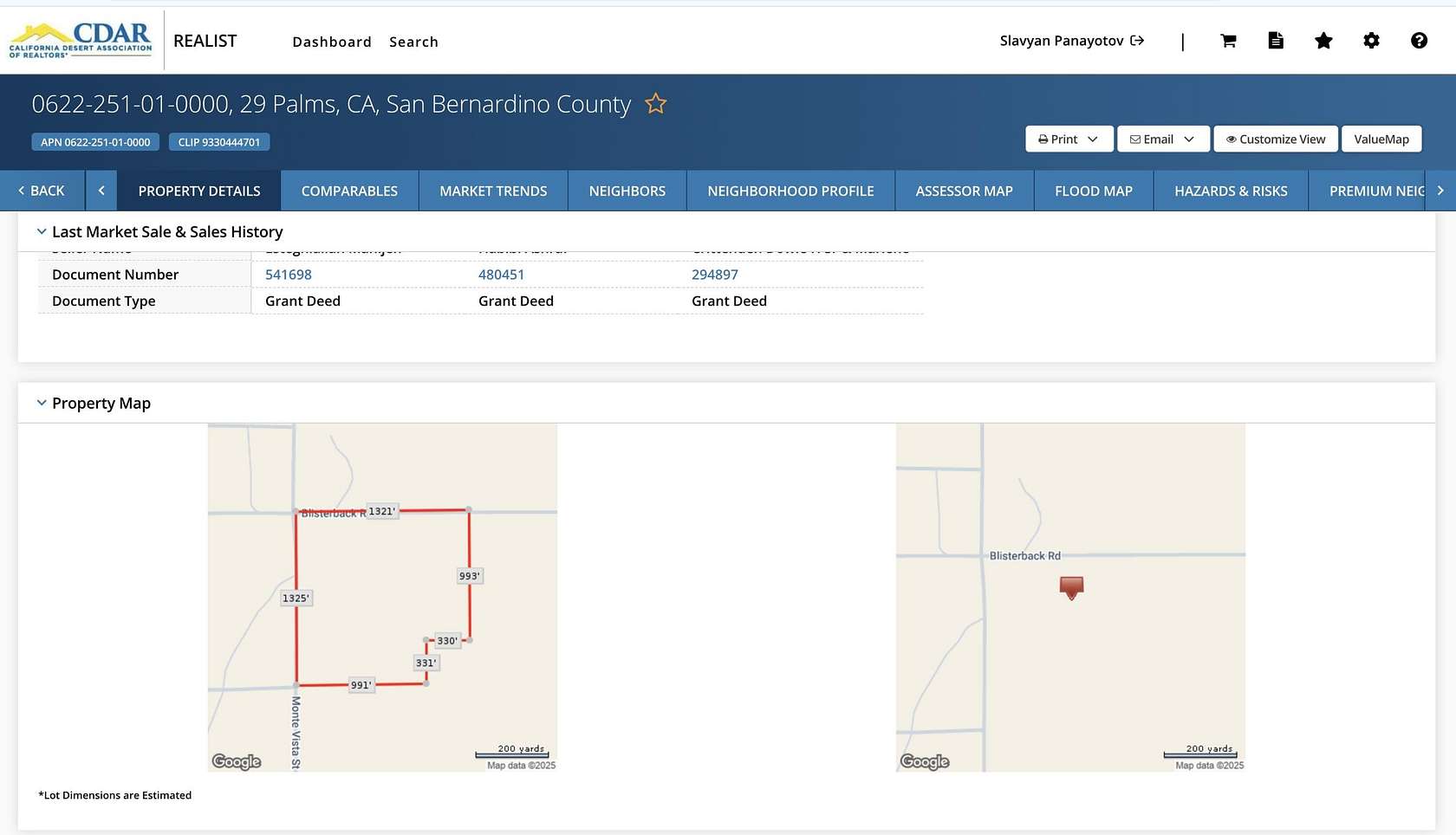Open favorites via the star icon
This screenshot has width=1456, height=835.
(1323, 40)
